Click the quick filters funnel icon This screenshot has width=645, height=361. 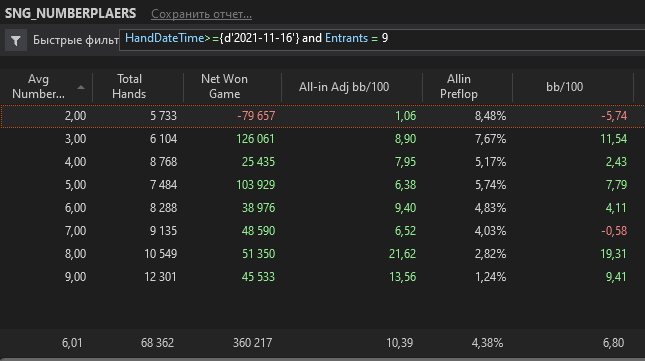coord(16,40)
